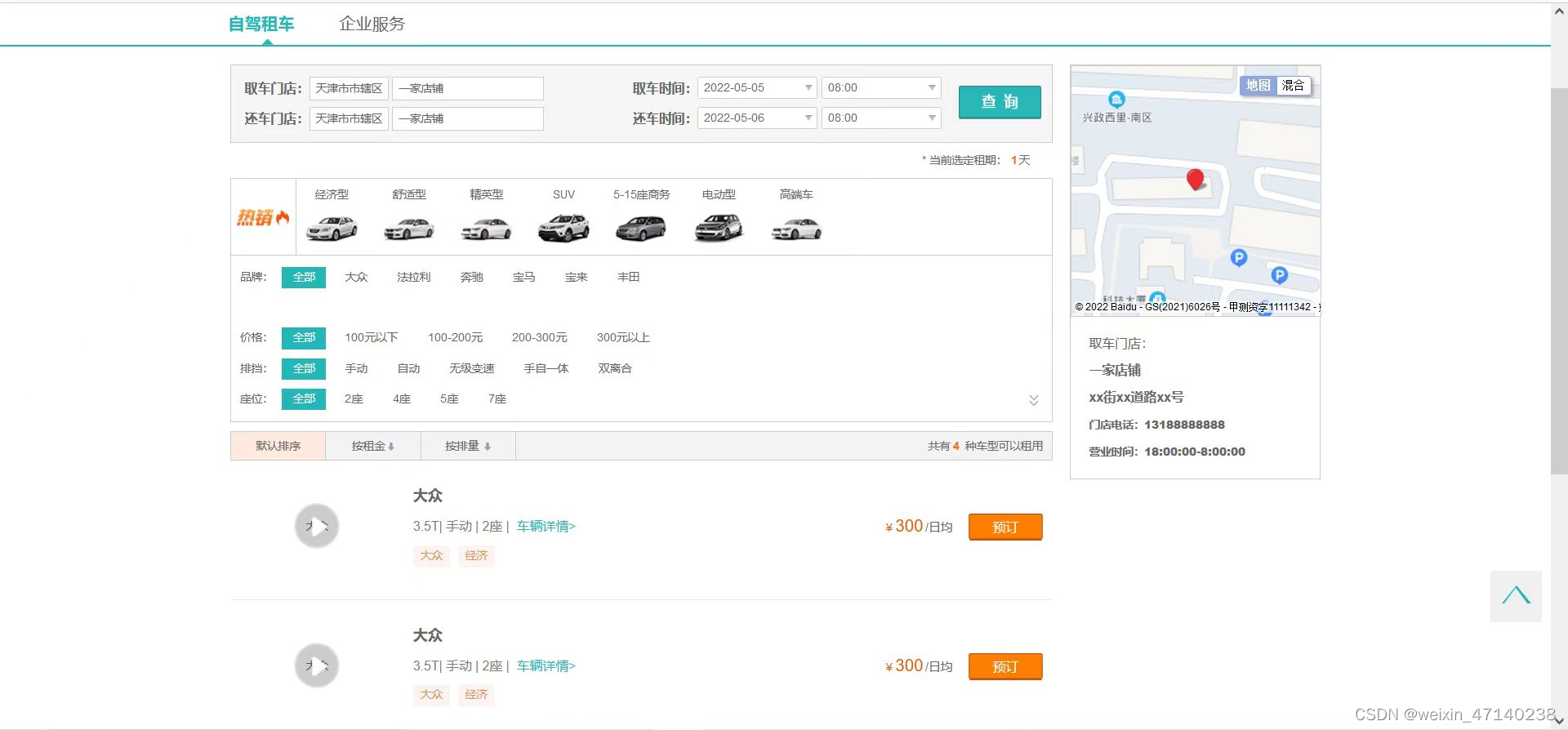
Task: Filter transmission by 手动
Action: click(x=356, y=369)
